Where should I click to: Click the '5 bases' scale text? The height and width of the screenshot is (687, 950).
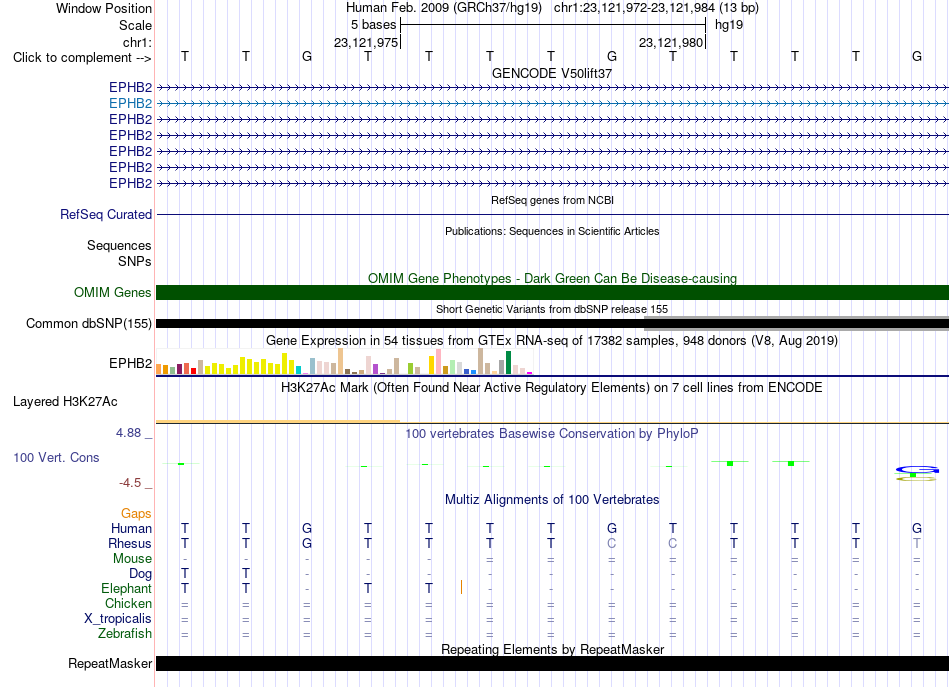373,25
